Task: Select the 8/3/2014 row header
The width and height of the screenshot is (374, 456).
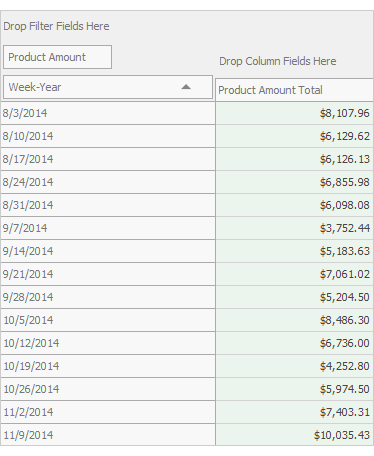Action: coord(108,113)
